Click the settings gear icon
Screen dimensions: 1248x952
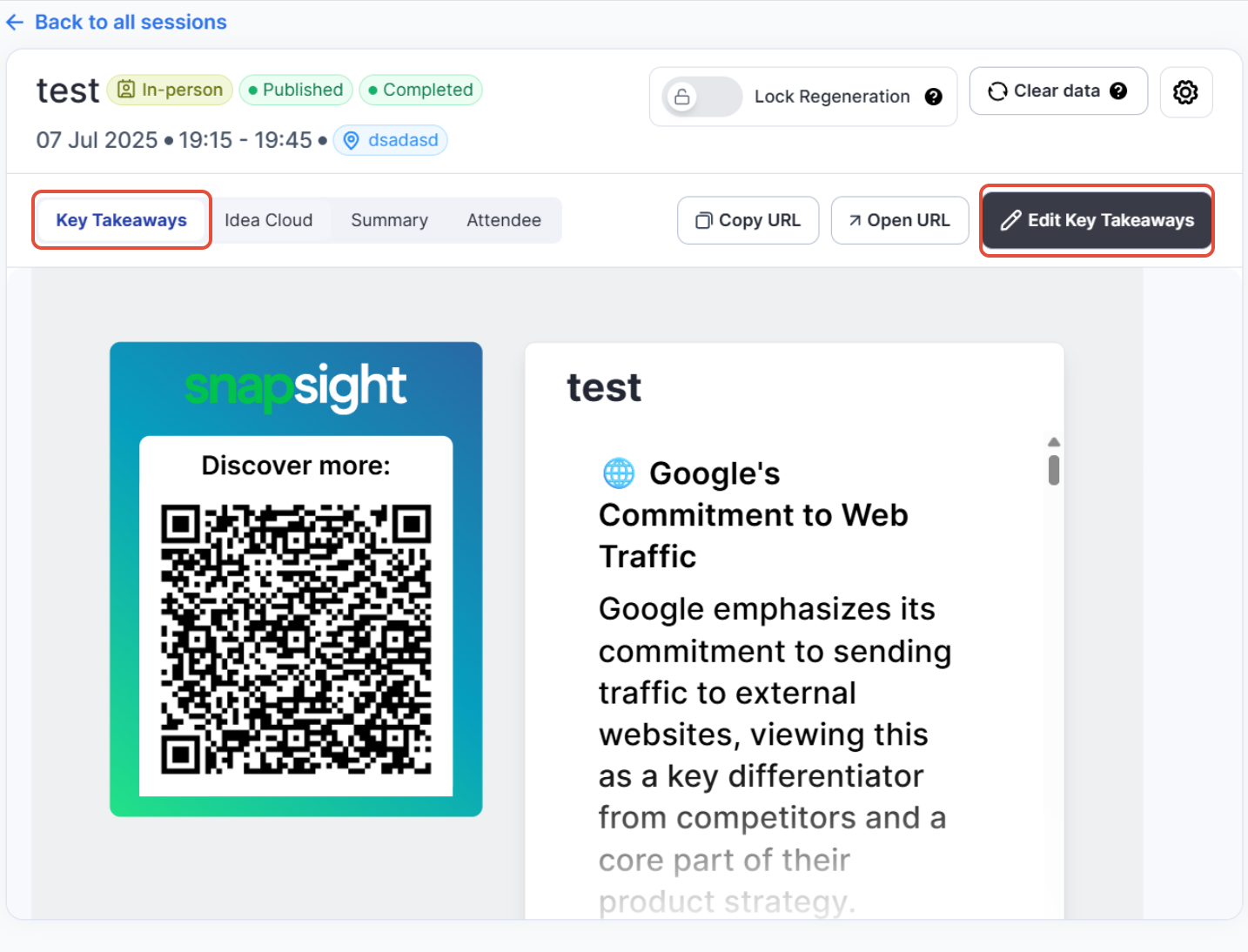pyautogui.click(x=1185, y=92)
